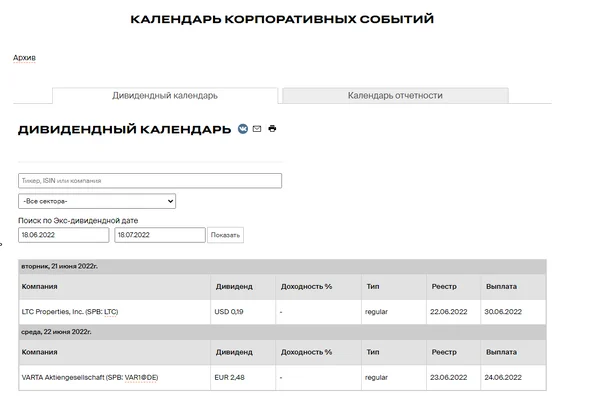Open the Архив link
Image resolution: width=600 pixels, height=405 pixels.
click(x=24, y=58)
